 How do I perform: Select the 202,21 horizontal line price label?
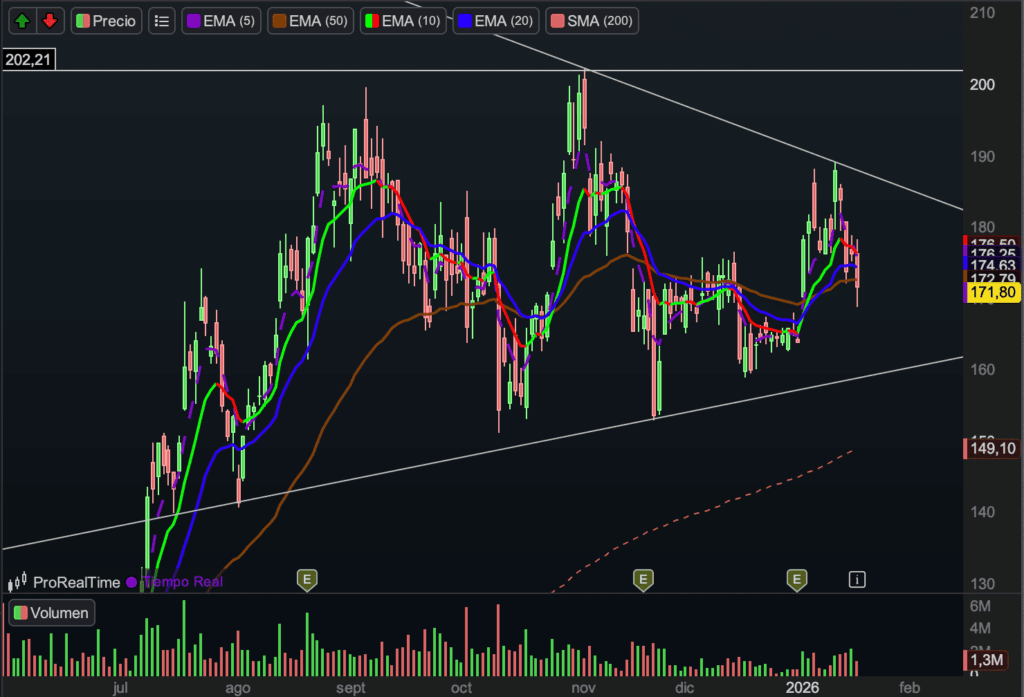(x=28, y=60)
